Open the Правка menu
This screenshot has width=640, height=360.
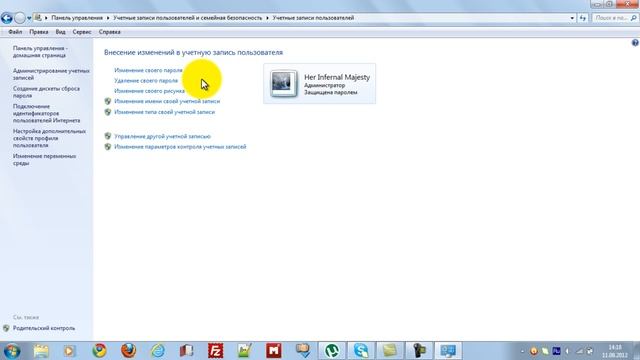(x=39, y=32)
